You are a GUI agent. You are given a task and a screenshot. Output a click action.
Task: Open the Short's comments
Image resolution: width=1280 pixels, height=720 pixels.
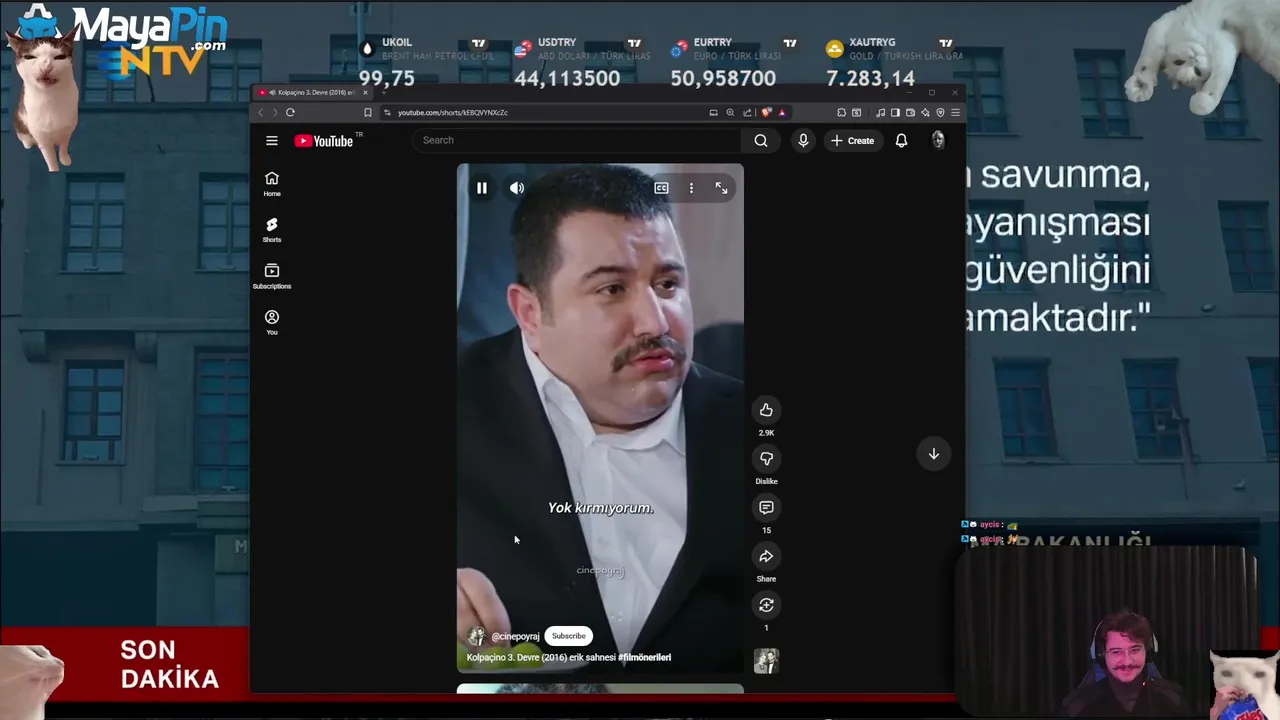766,507
